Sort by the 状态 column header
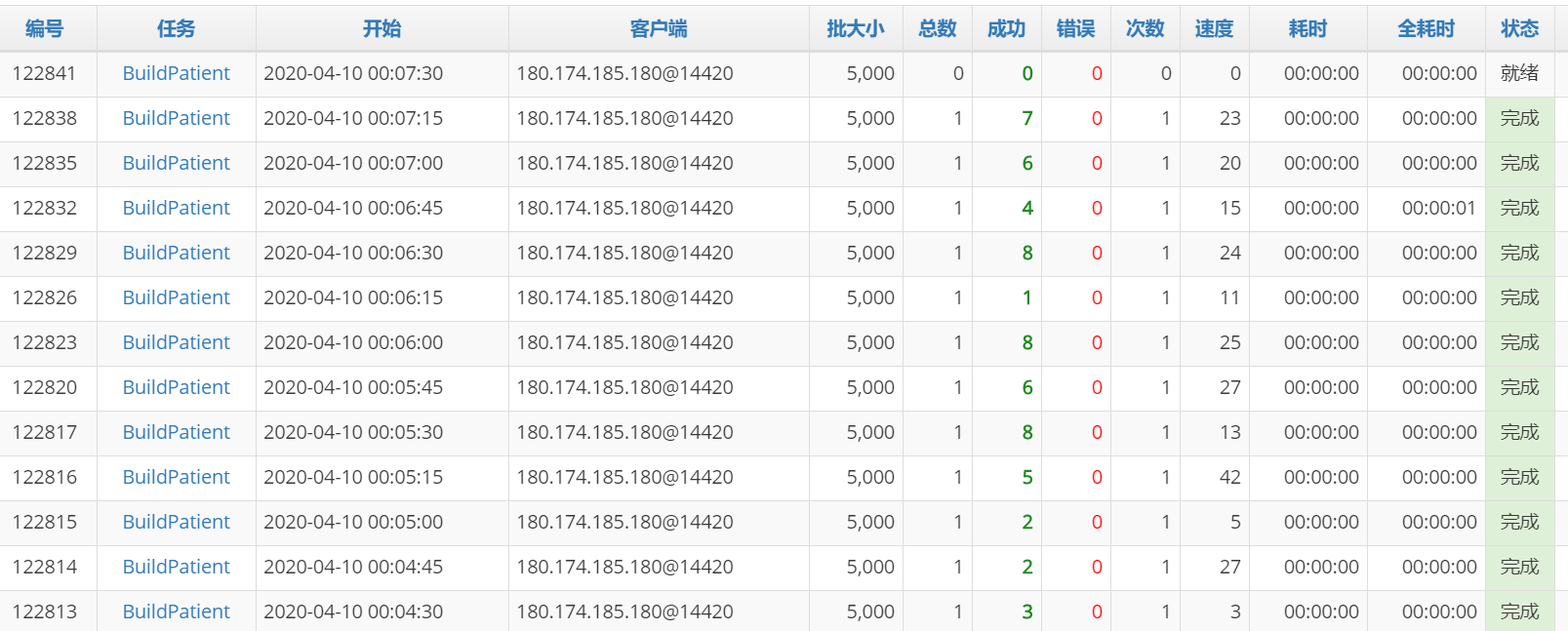 1520,29
